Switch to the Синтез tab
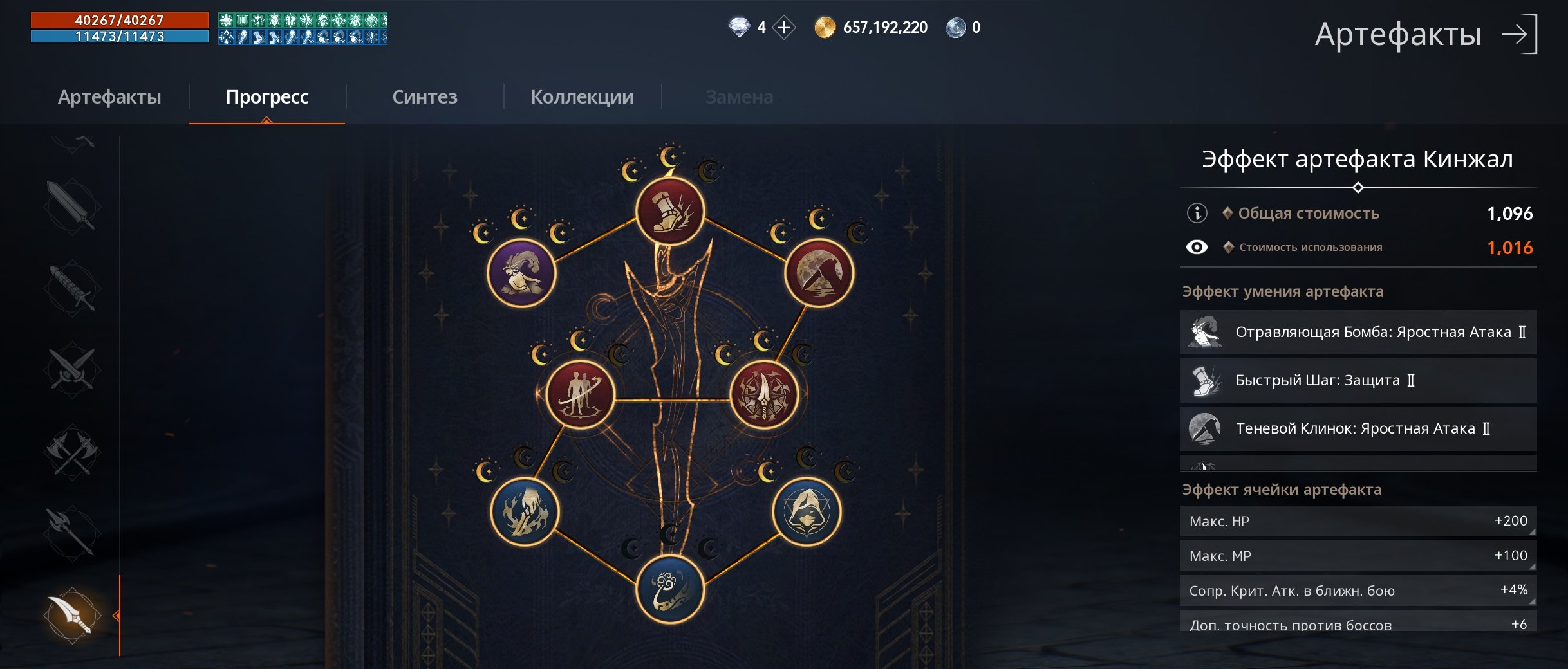The width and height of the screenshot is (1568, 669). [425, 97]
